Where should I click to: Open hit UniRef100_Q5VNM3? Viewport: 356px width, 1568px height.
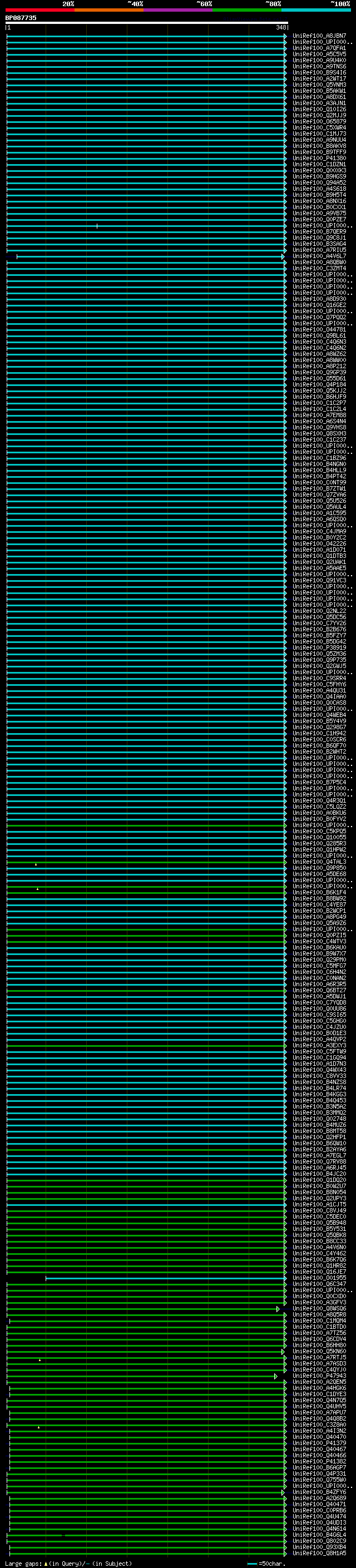click(319, 85)
